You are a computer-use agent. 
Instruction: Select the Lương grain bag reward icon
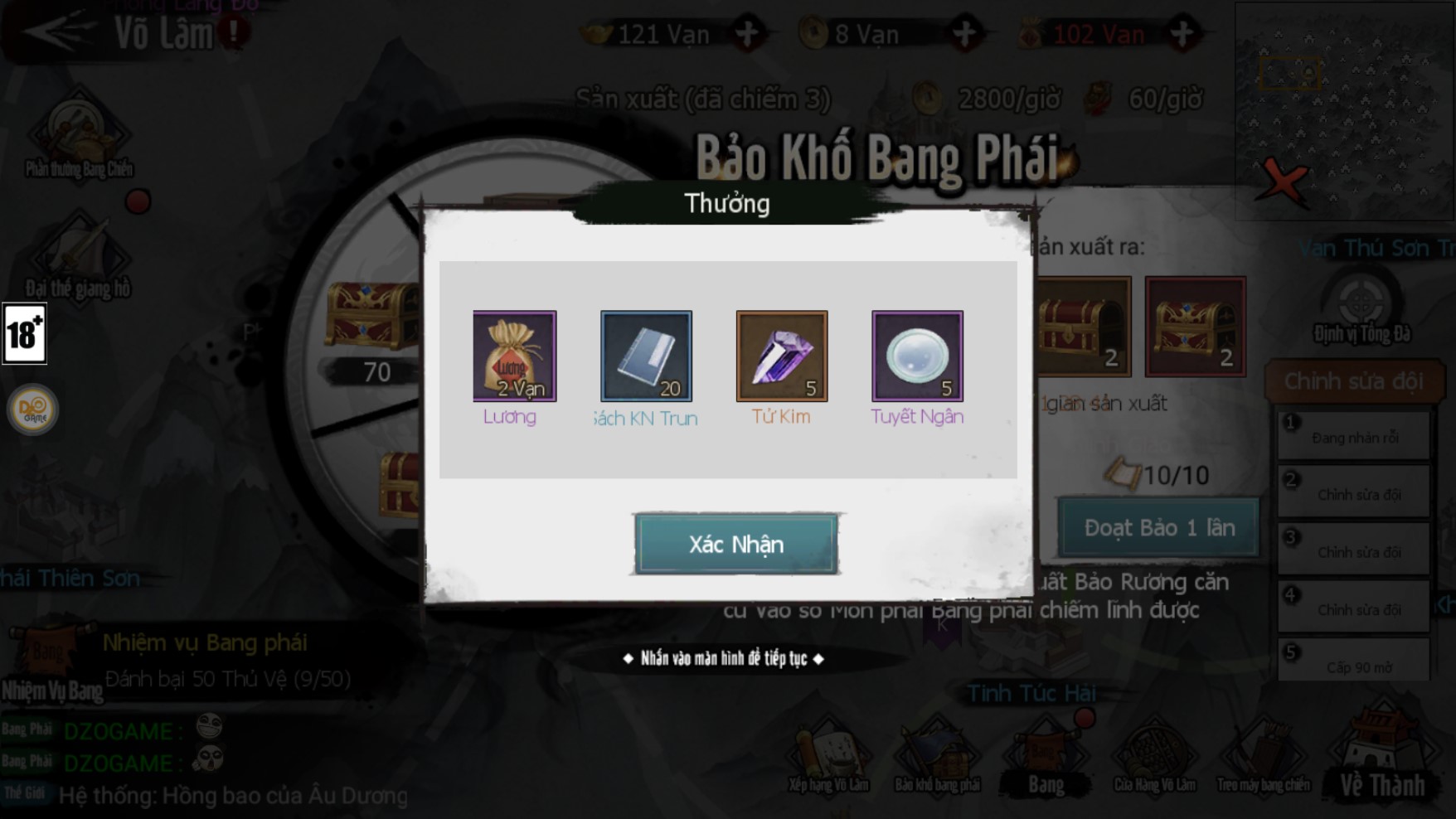pyautogui.click(x=514, y=356)
